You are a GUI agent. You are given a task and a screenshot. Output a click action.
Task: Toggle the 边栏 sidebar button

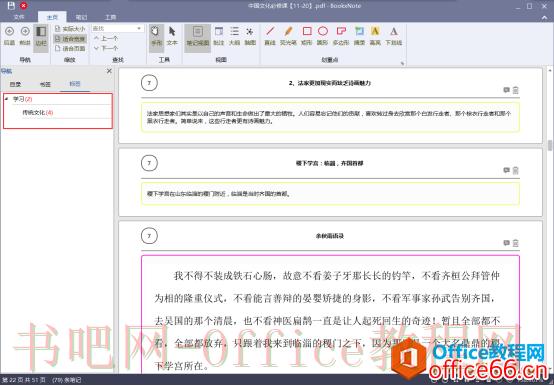pyautogui.click(x=41, y=37)
